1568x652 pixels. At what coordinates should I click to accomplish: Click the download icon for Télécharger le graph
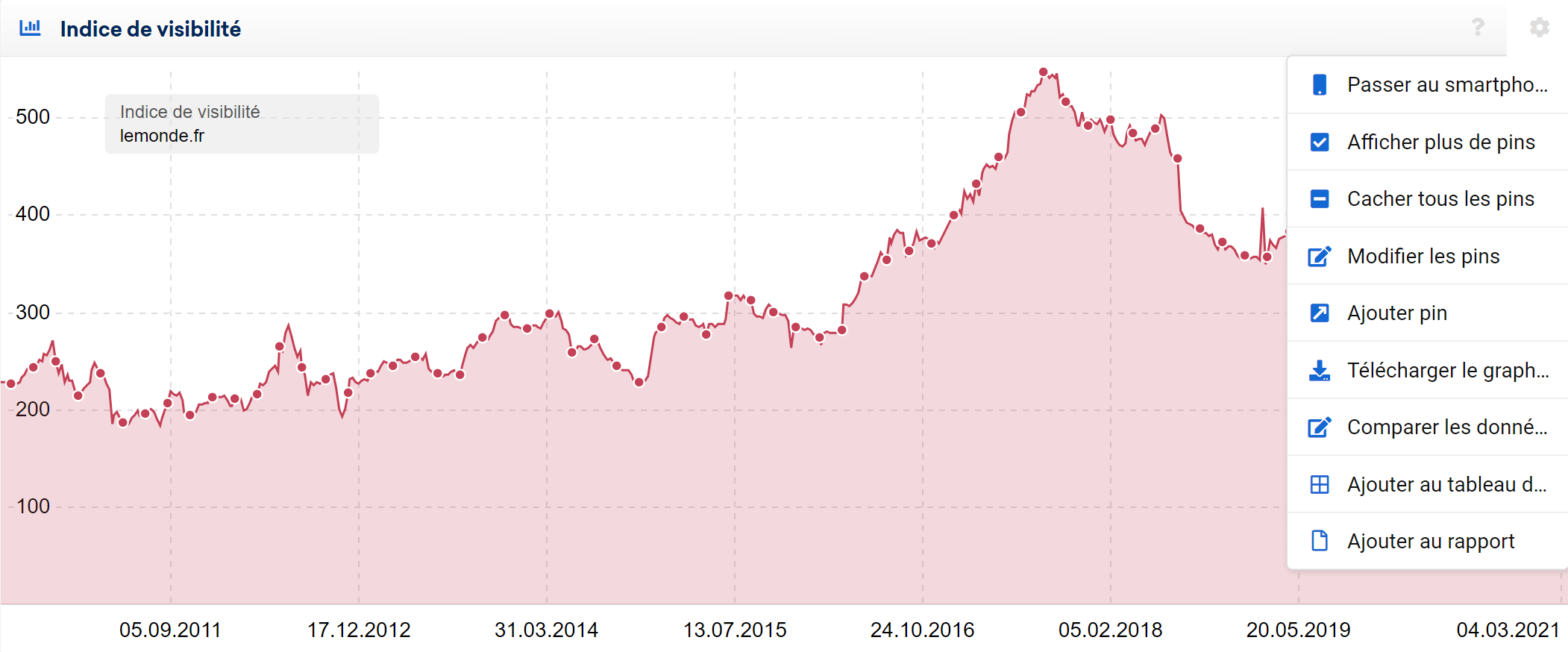[1320, 370]
